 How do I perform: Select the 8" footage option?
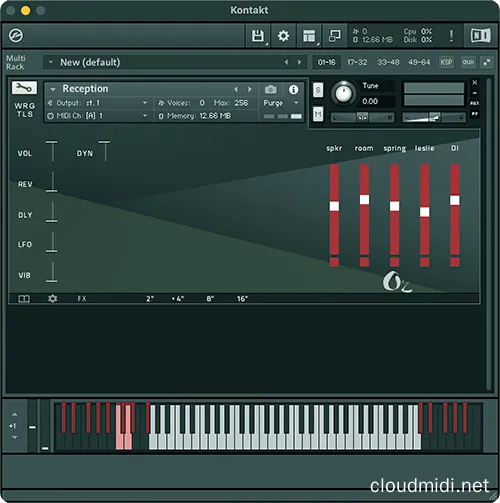point(210,299)
